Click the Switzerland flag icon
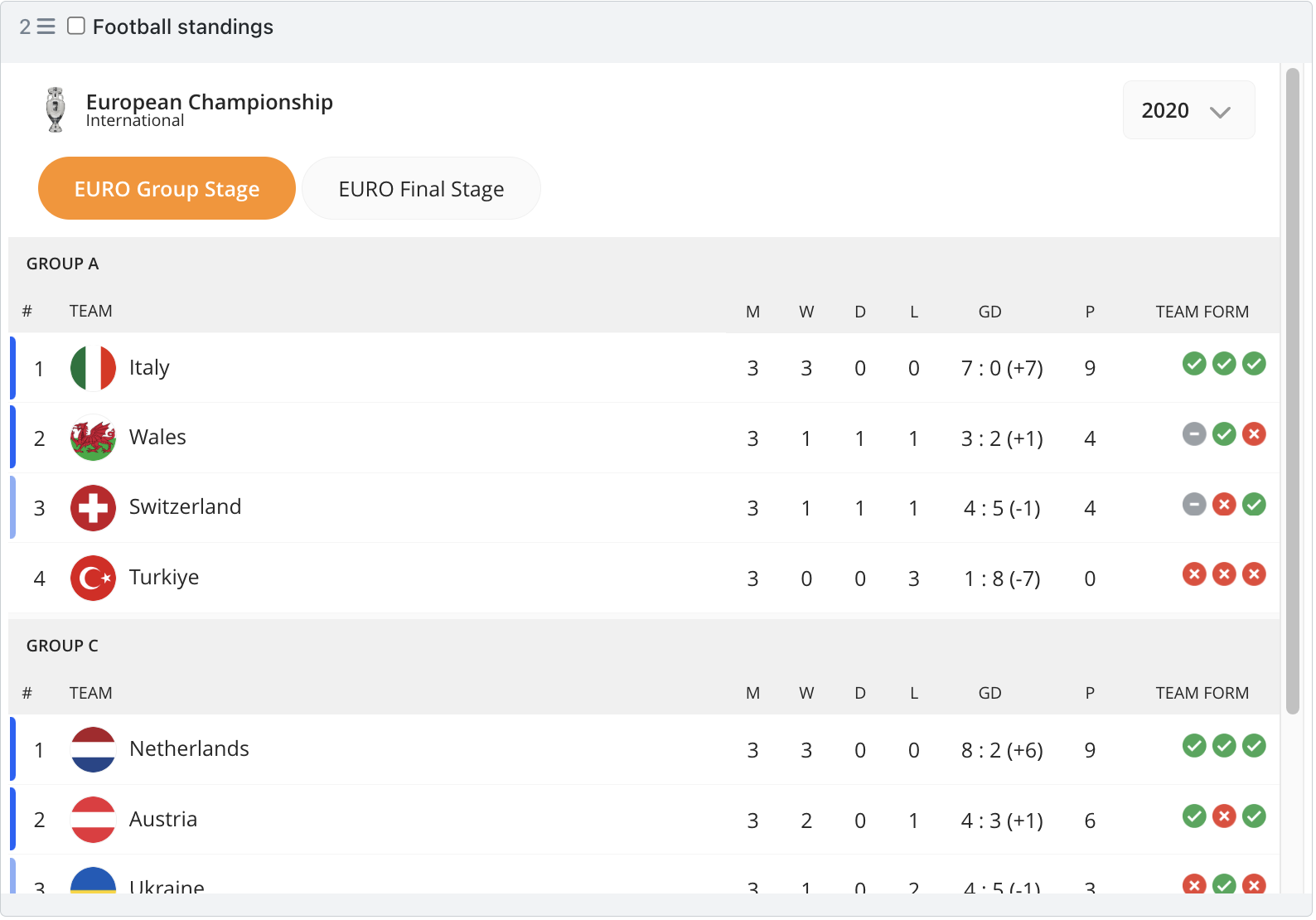This screenshot has width=1316, height=920. pos(93,508)
